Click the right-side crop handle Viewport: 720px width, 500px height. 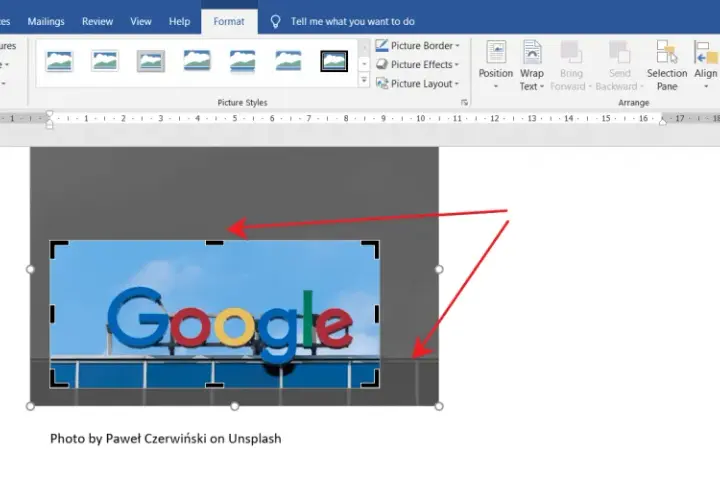(377, 314)
